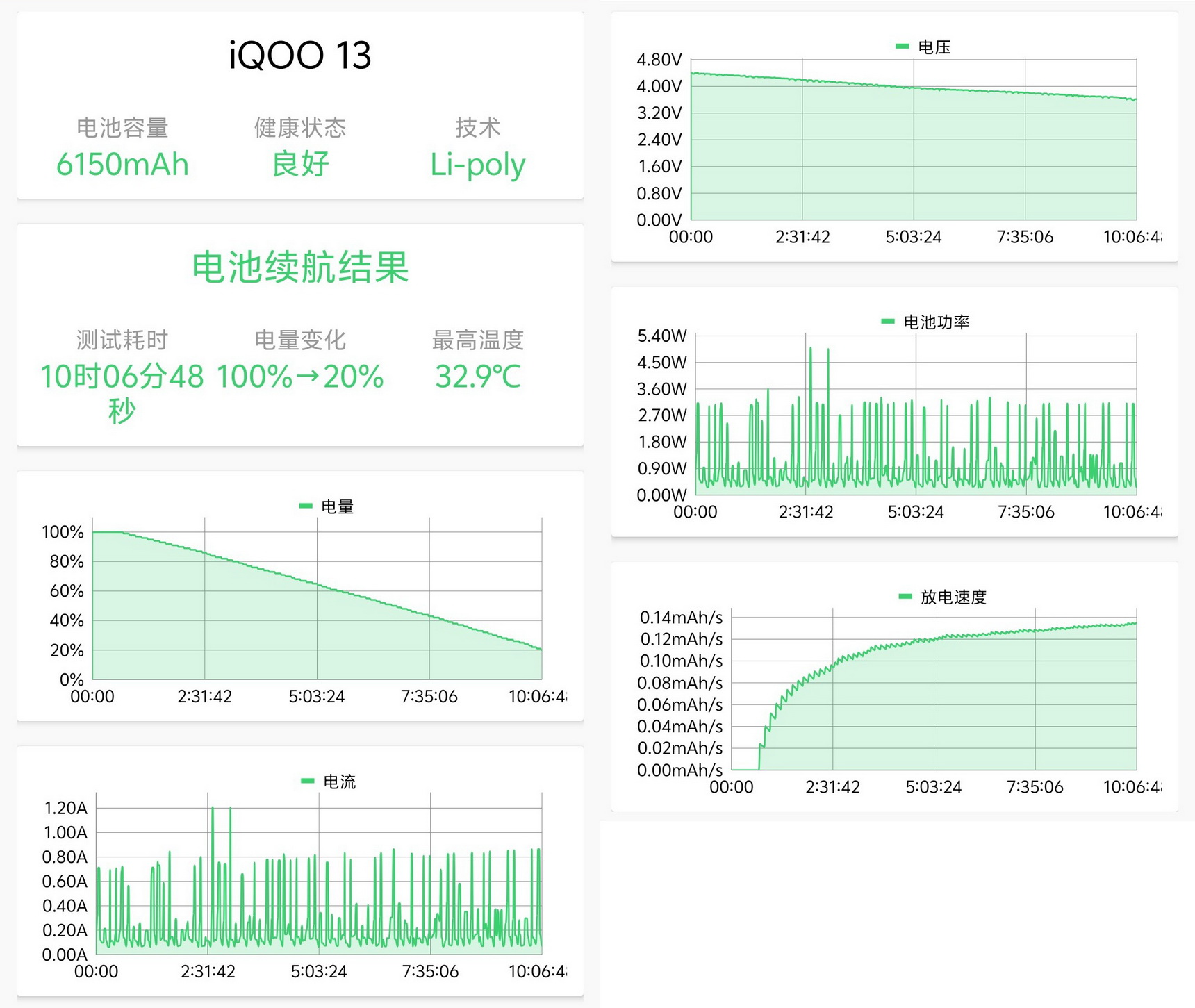
Task: Click the 0.14mAh/s axis label
Action: pos(681,617)
